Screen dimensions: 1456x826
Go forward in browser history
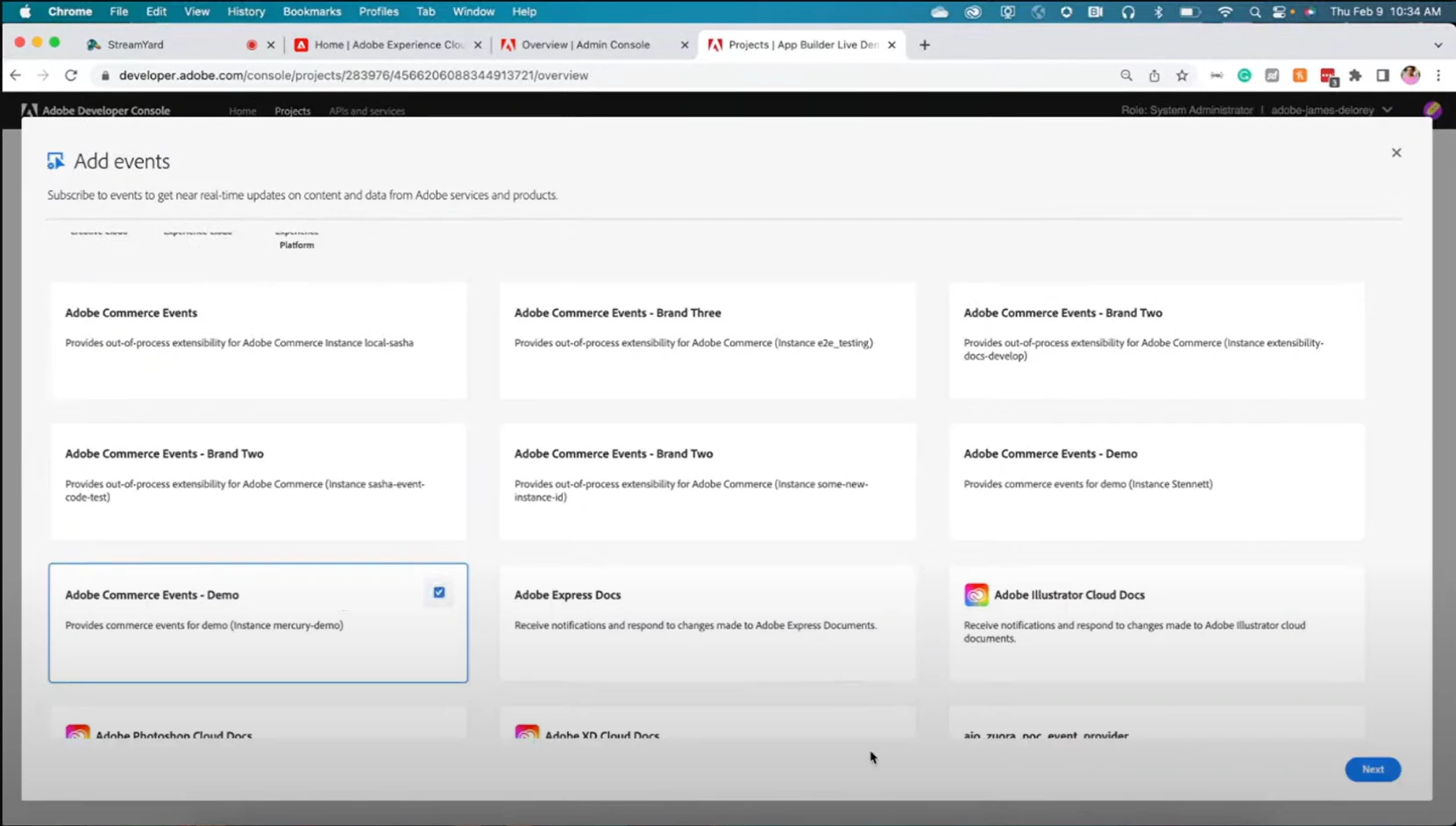point(43,75)
